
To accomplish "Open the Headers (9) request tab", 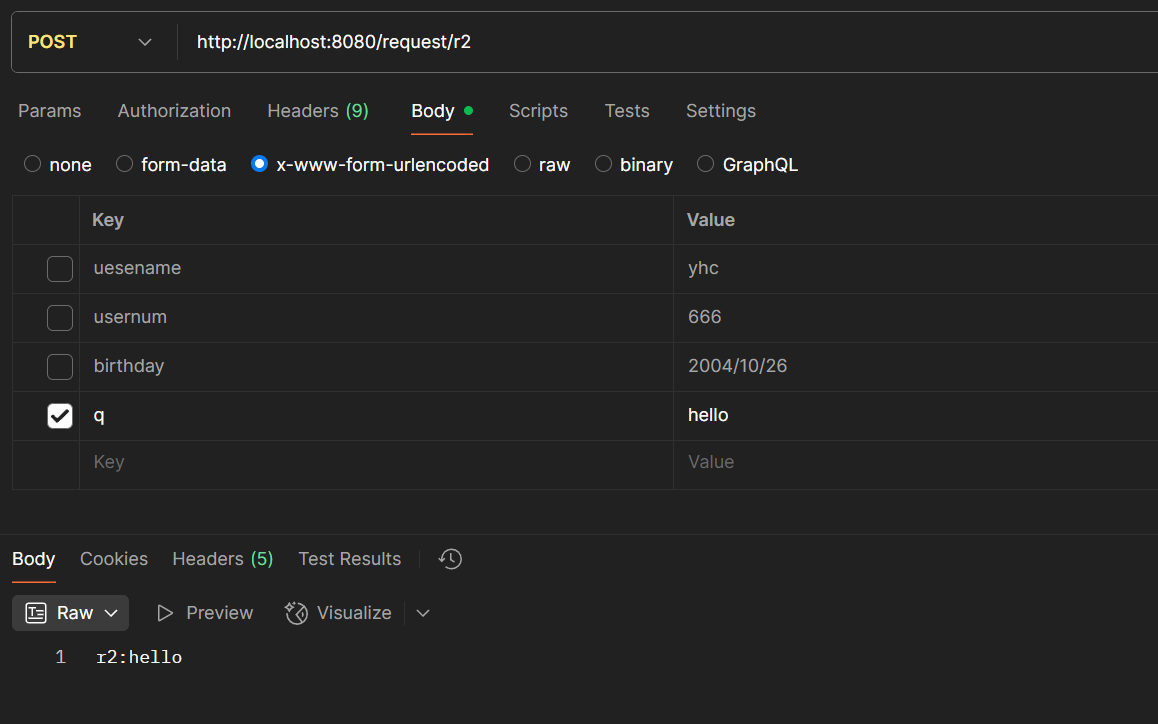I will [x=318, y=111].
